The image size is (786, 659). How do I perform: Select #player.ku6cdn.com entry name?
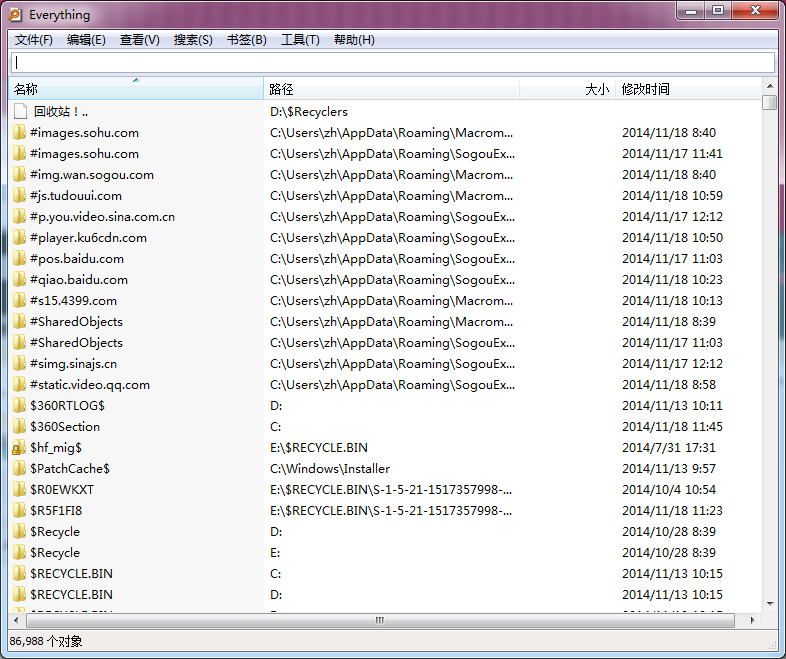(88, 238)
